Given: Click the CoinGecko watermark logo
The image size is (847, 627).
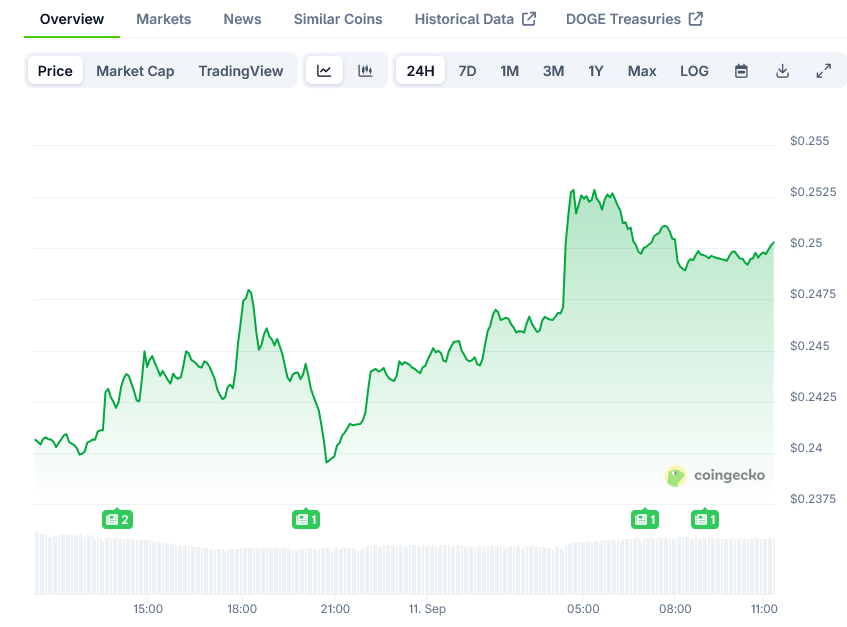Looking at the screenshot, I should tap(715, 475).
